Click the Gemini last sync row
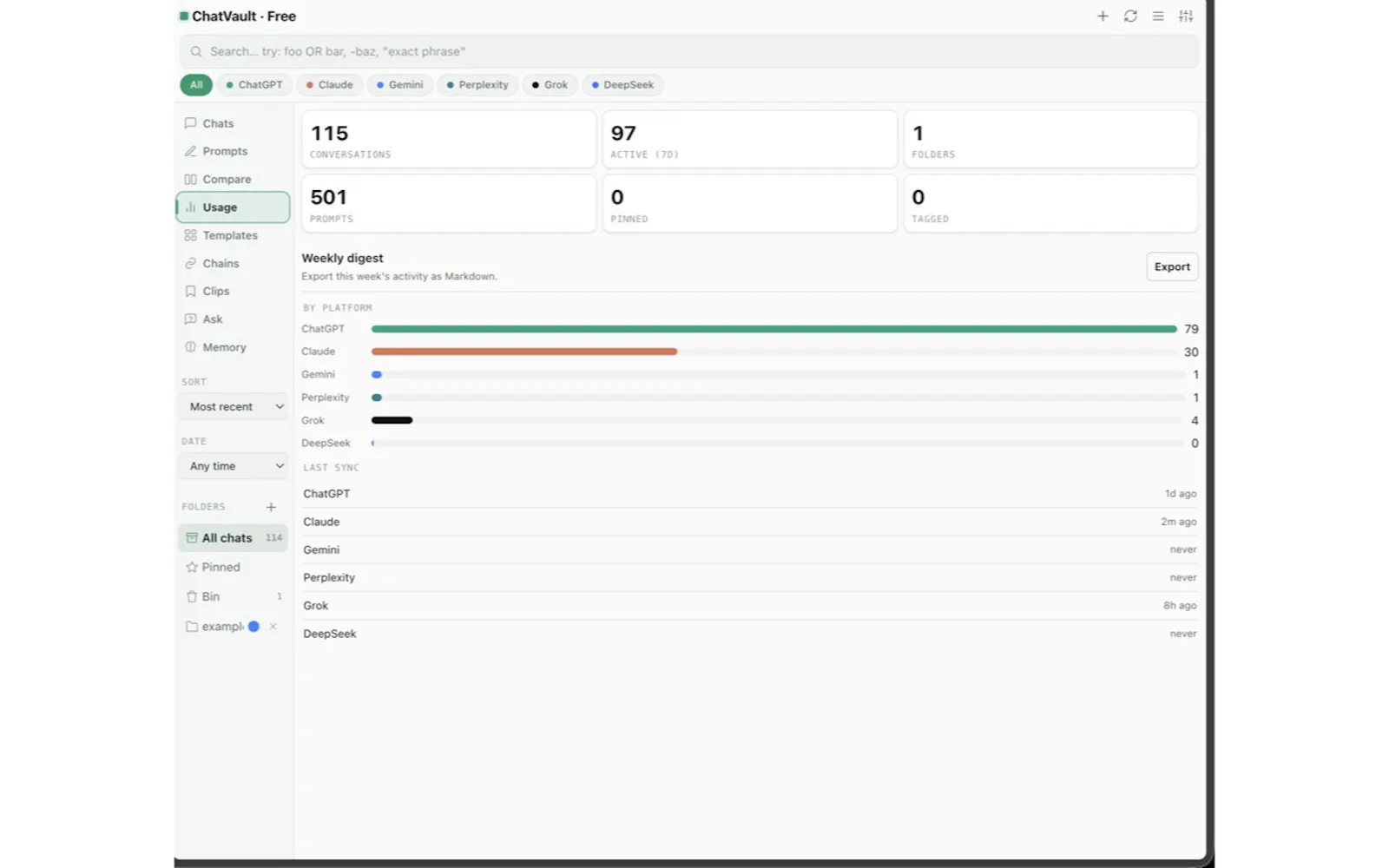Image resolution: width=1389 pixels, height=868 pixels. pyautogui.click(x=750, y=549)
